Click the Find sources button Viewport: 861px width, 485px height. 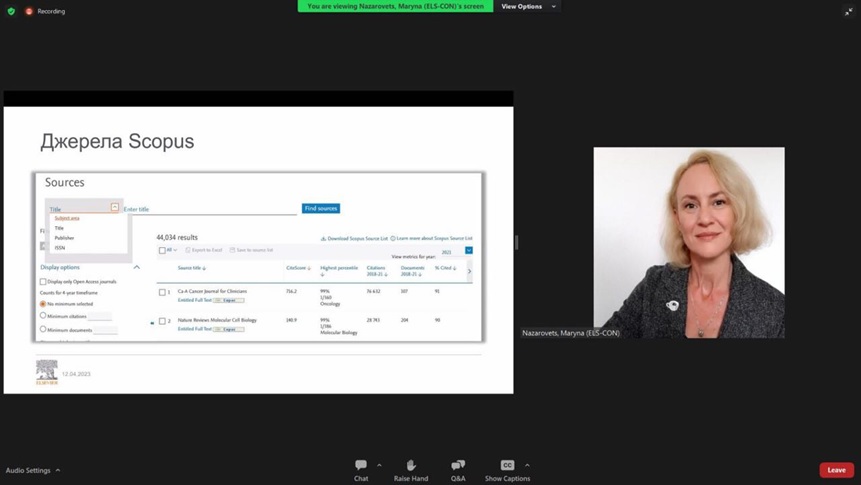point(321,208)
